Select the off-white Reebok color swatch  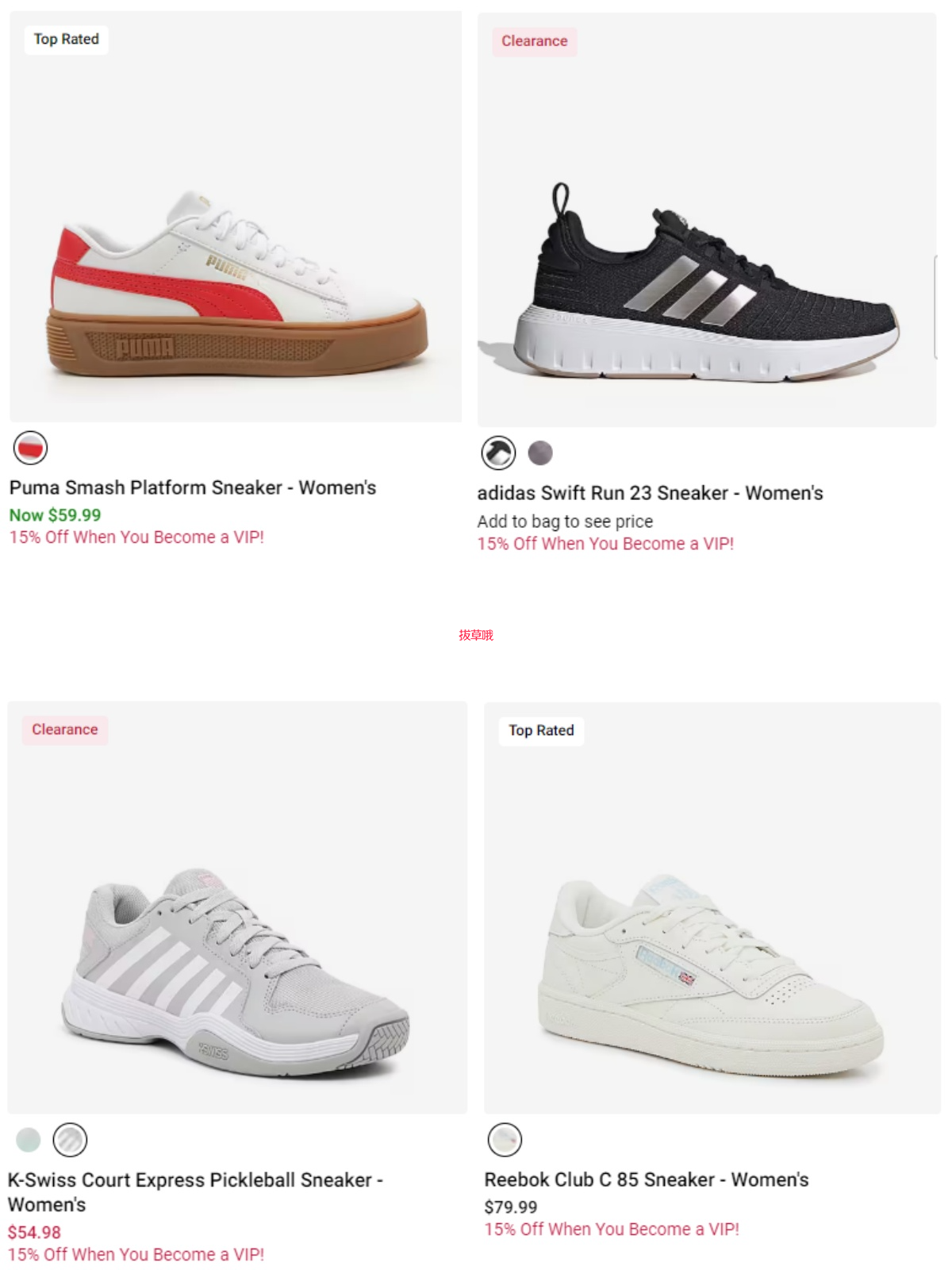click(505, 1140)
